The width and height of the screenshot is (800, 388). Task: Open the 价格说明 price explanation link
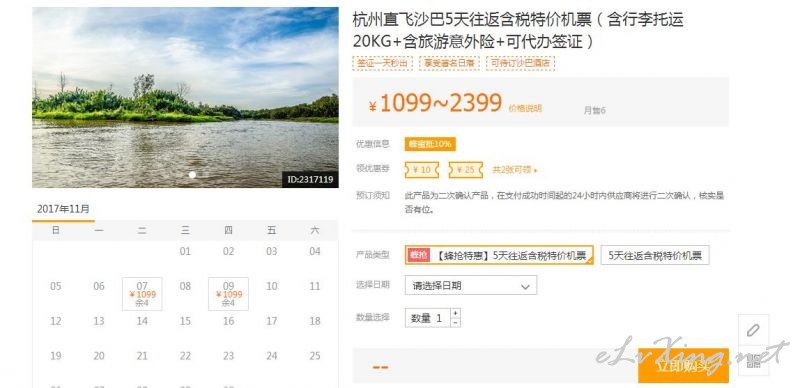[525, 108]
